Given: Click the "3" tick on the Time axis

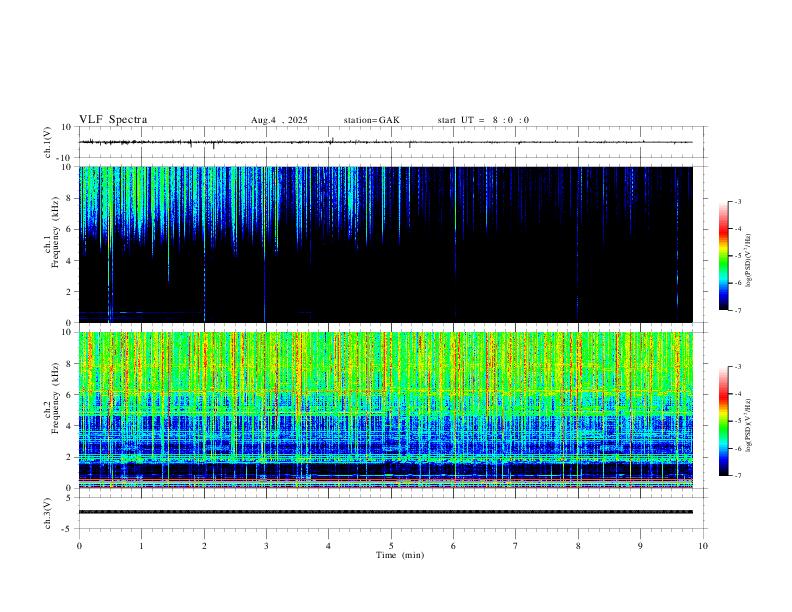Looking at the screenshot, I should pyautogui.click(x=266, y=546).
